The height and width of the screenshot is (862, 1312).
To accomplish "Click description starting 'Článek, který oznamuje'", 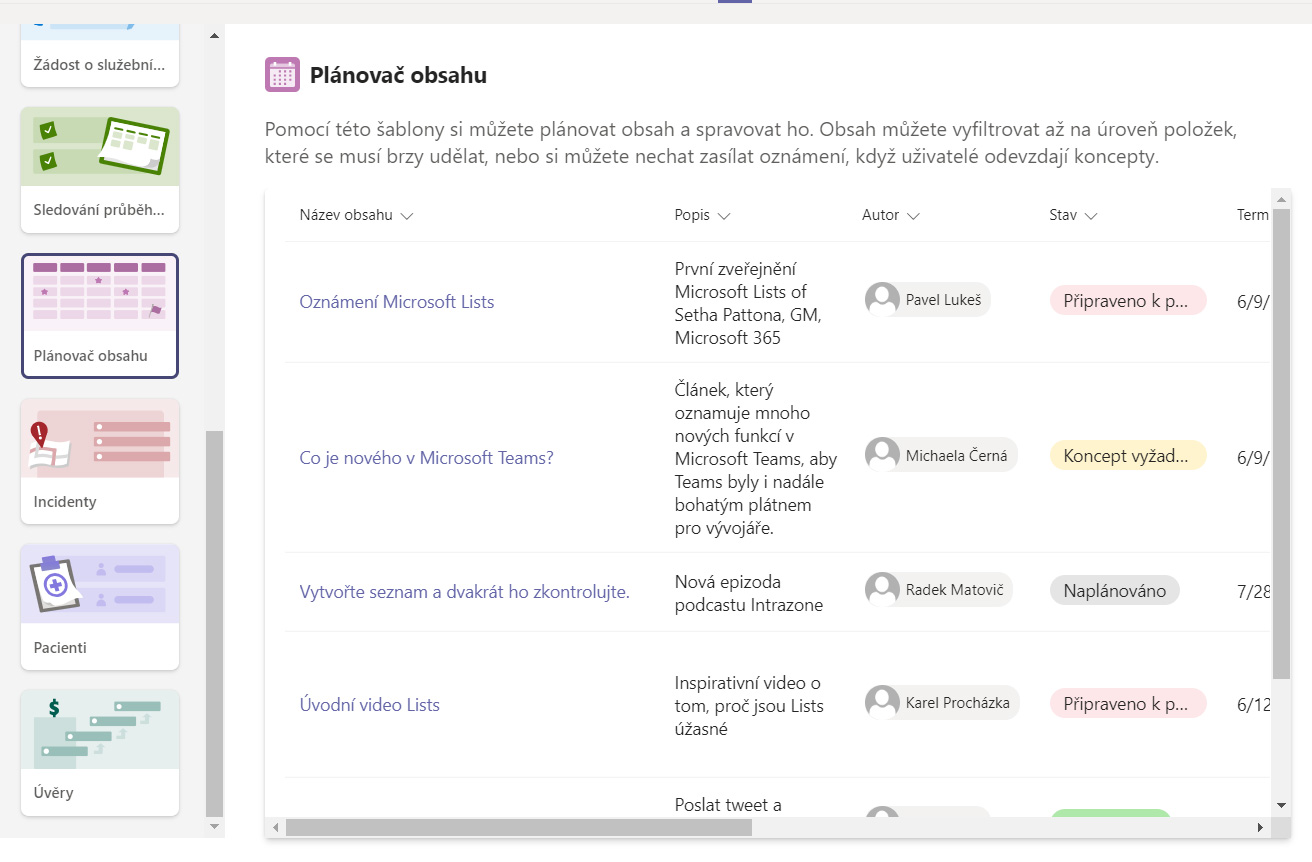I will tap(756, 459).
